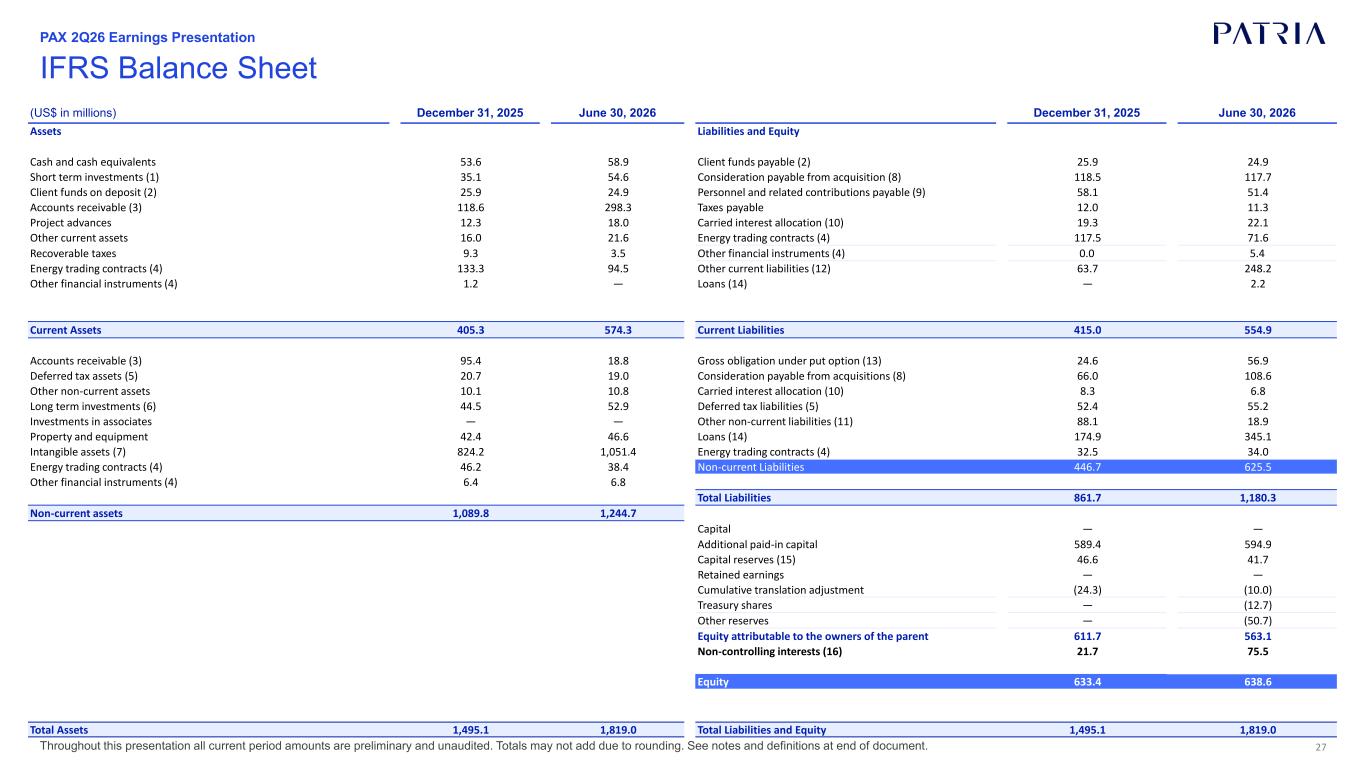Click 'Capital reserves (15)' label
The height and width of the screenshot is (767, 1365).
(746, 559)
